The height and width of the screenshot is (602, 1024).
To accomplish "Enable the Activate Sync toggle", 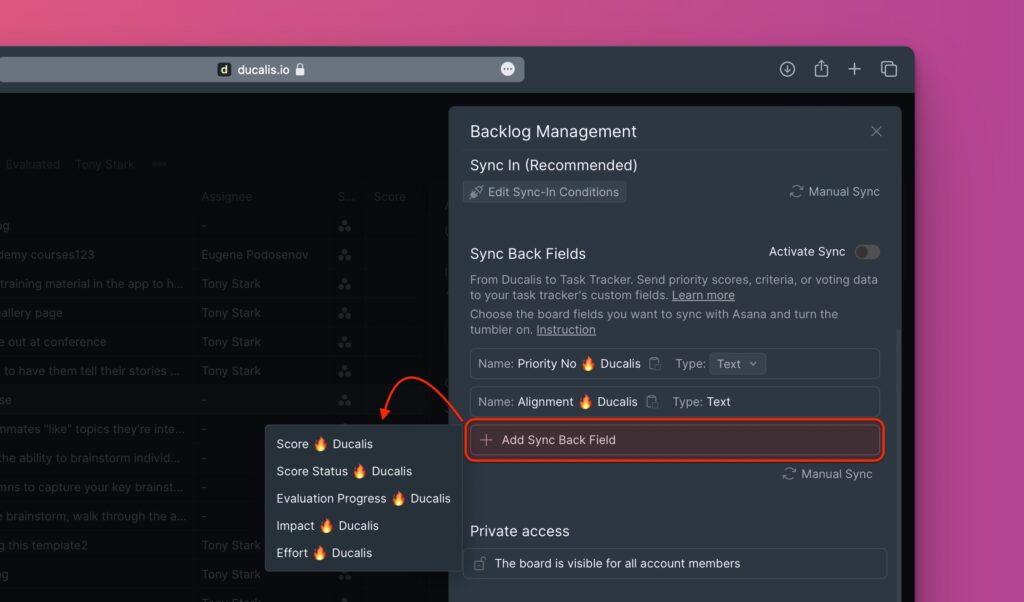I will 867,252.
